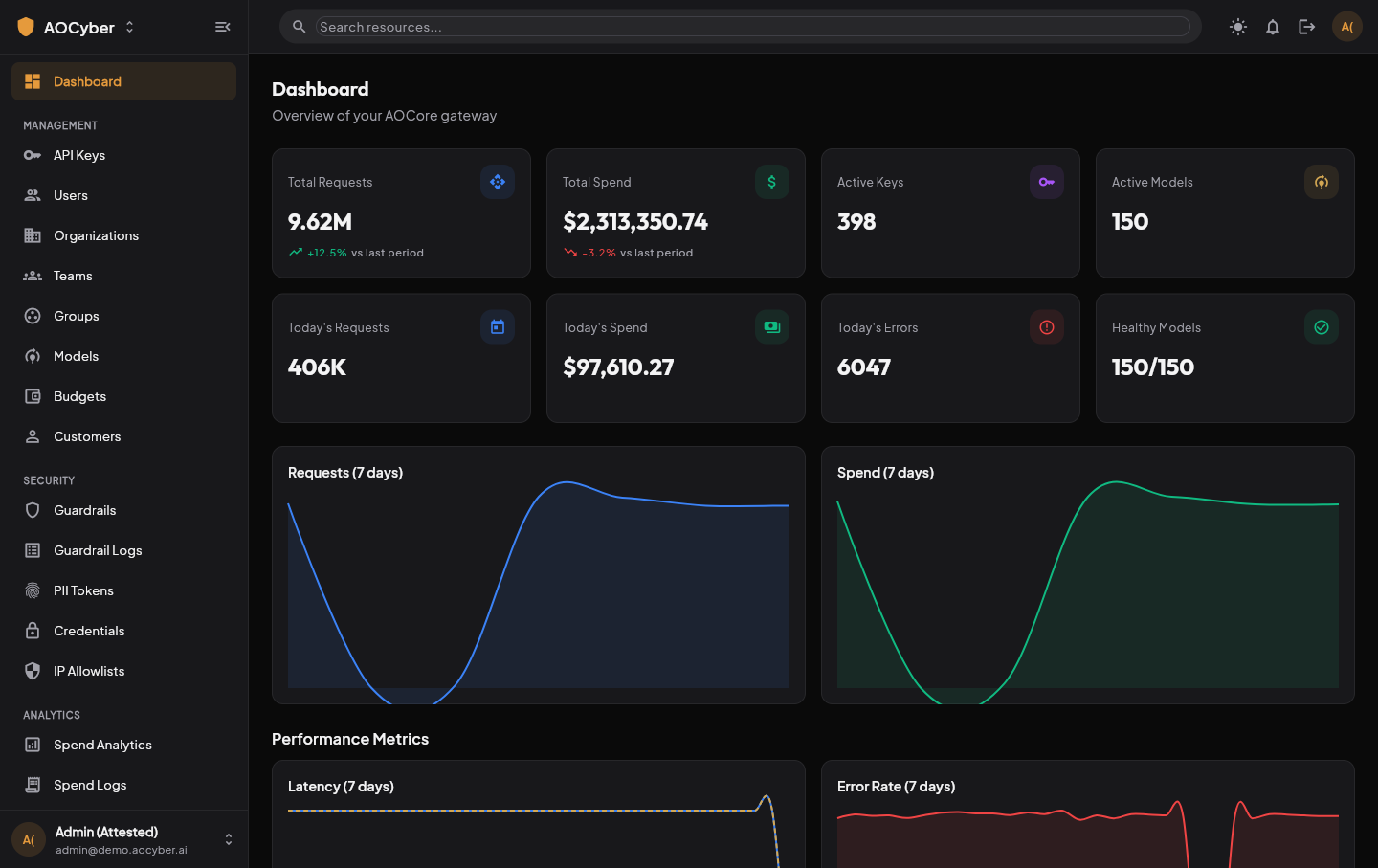
Task: Click the $2,313,350.74 total spend value
Action: 635,222
